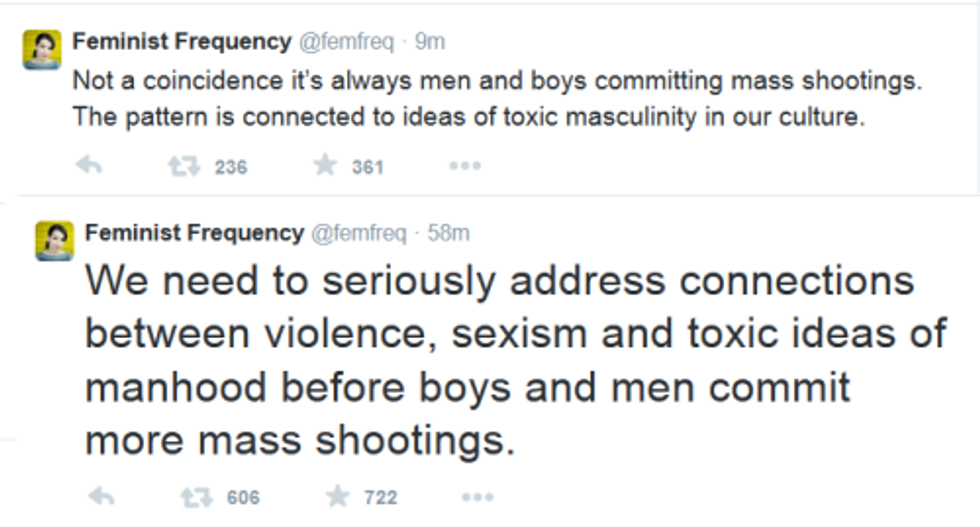The width and height of the screenshot is (980, 527).
Task: Click the @femfreq handle on bottom tweet
Action: click(358, 233)
